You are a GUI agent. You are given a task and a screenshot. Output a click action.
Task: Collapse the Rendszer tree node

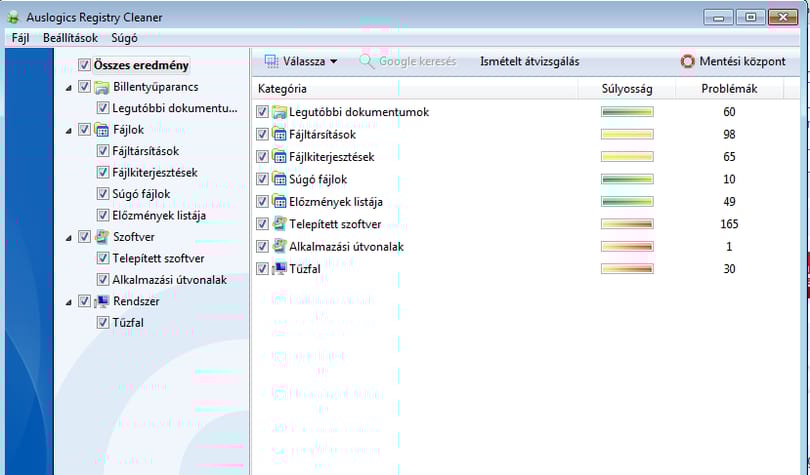(68, 303)
